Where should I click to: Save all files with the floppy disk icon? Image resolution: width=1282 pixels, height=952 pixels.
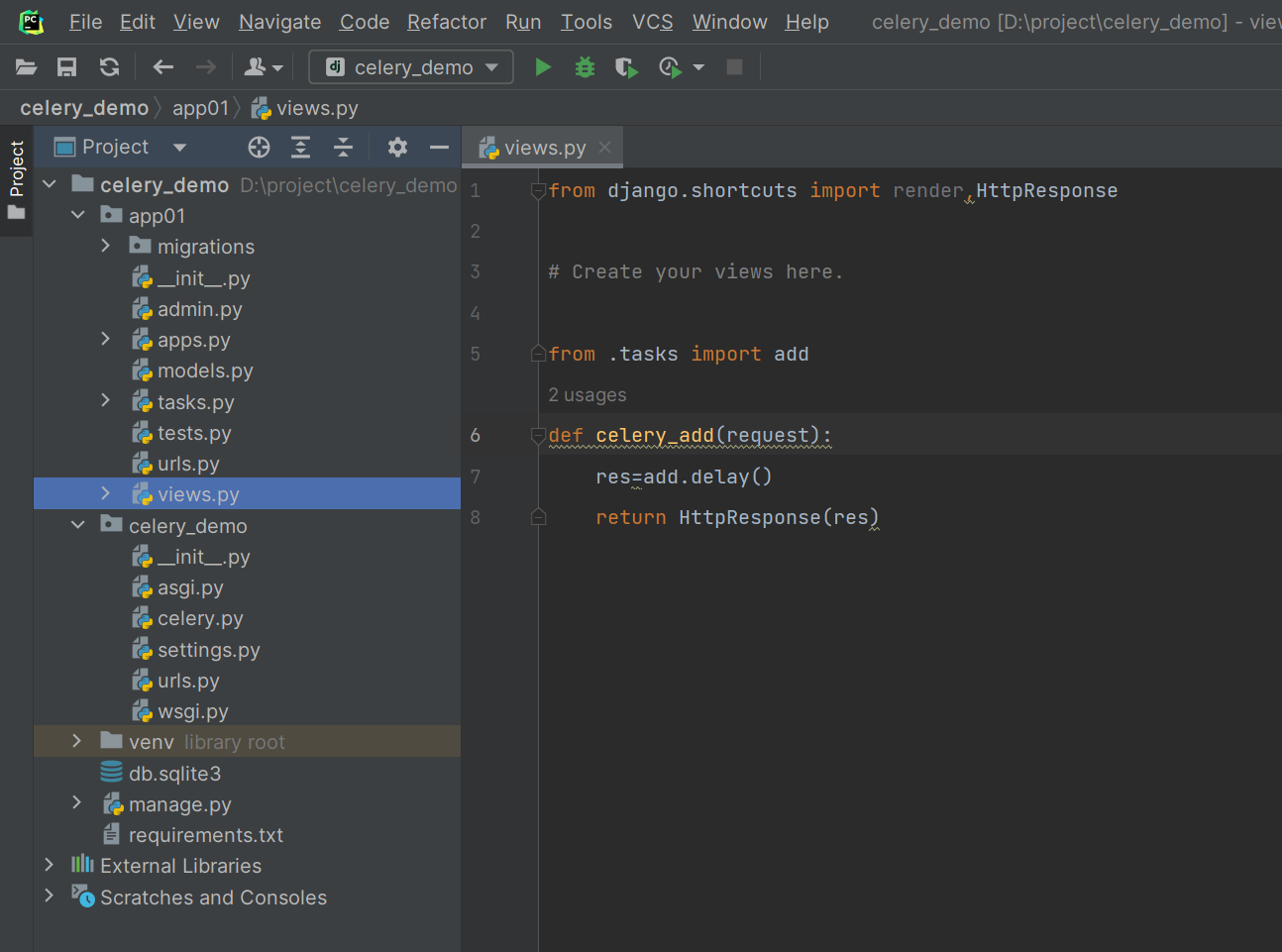67,67
